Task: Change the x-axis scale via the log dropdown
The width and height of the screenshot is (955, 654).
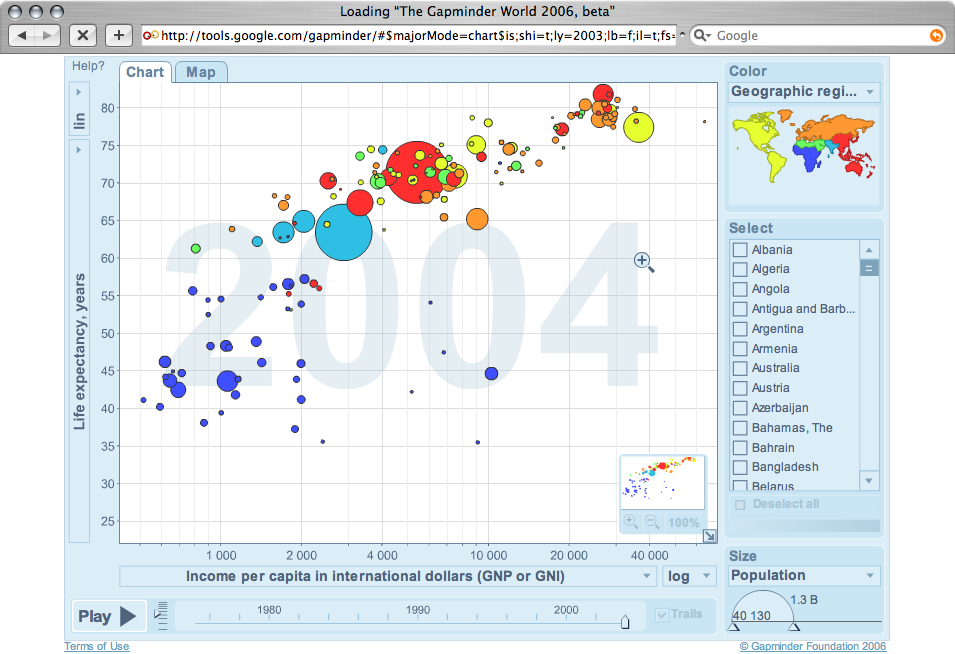Action: point(689,575)
